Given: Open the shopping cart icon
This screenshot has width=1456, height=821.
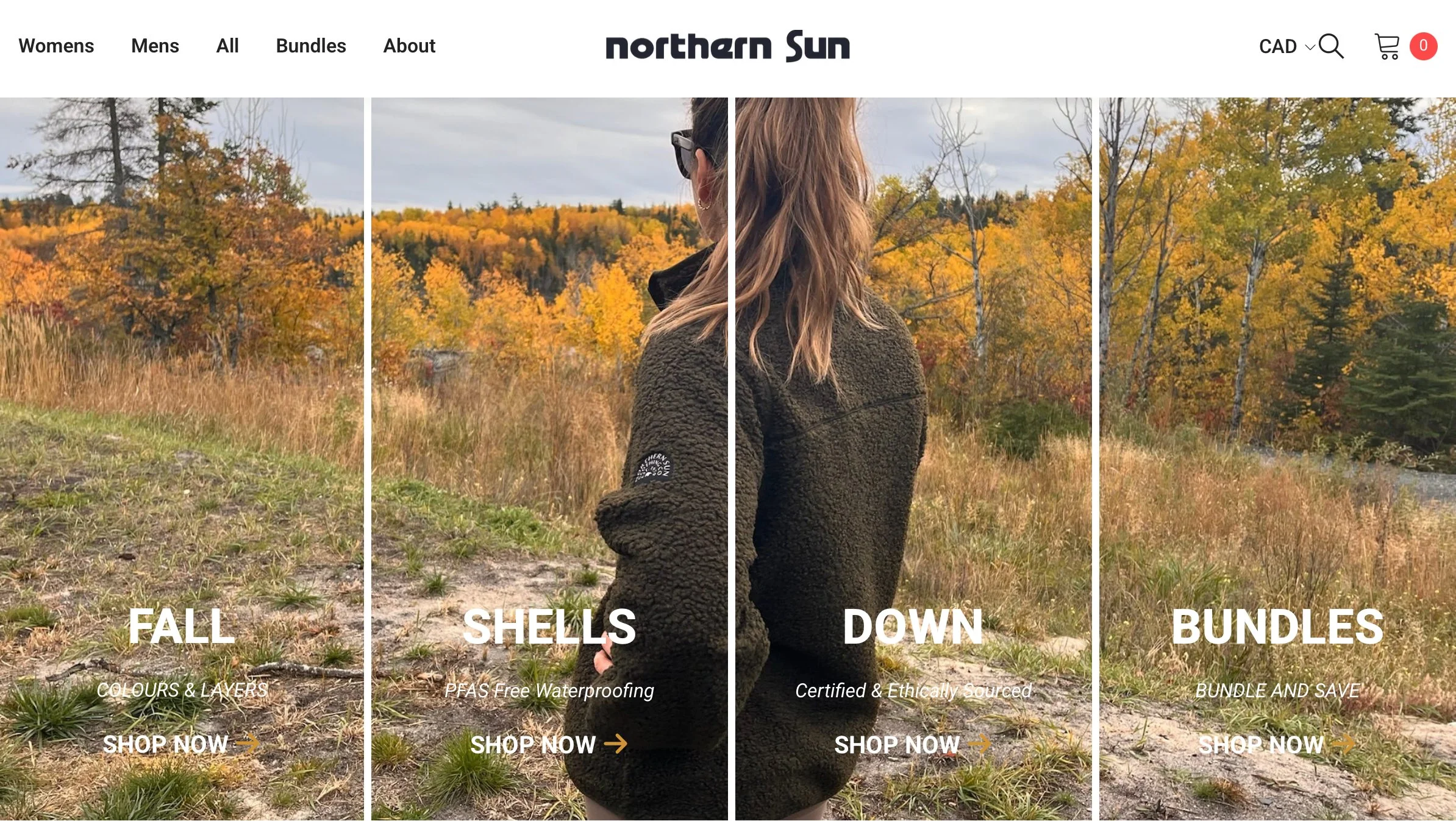Looking at the screenshot, I should [1387, 46].
